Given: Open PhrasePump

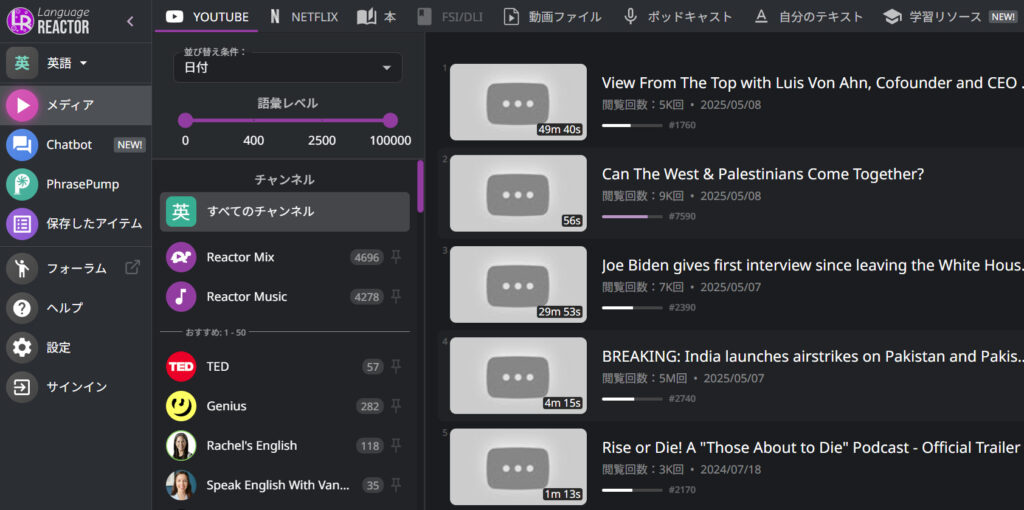Looking at the screenshot, I should pos(76,184).
